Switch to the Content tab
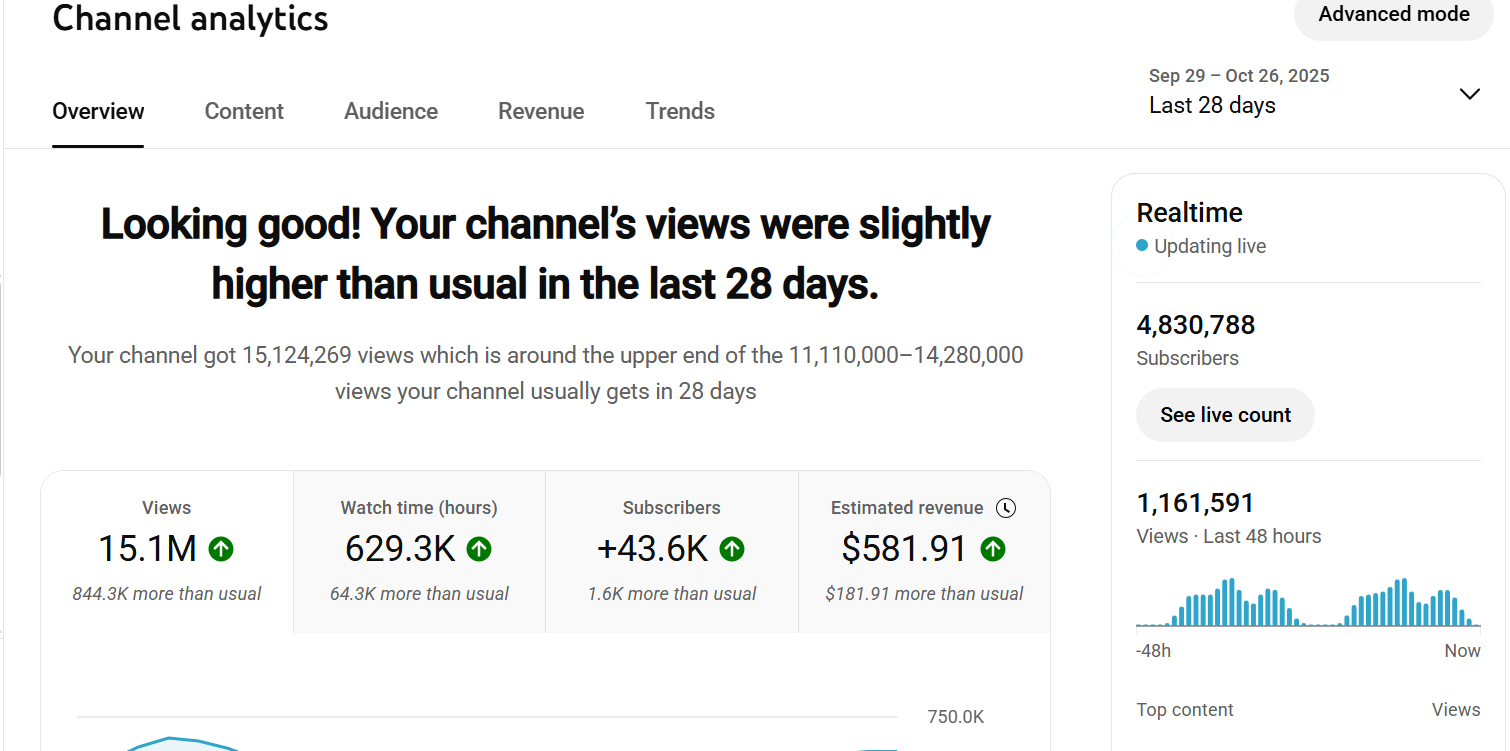This screenshot has height=751, width=1510. tap(244, 111)
